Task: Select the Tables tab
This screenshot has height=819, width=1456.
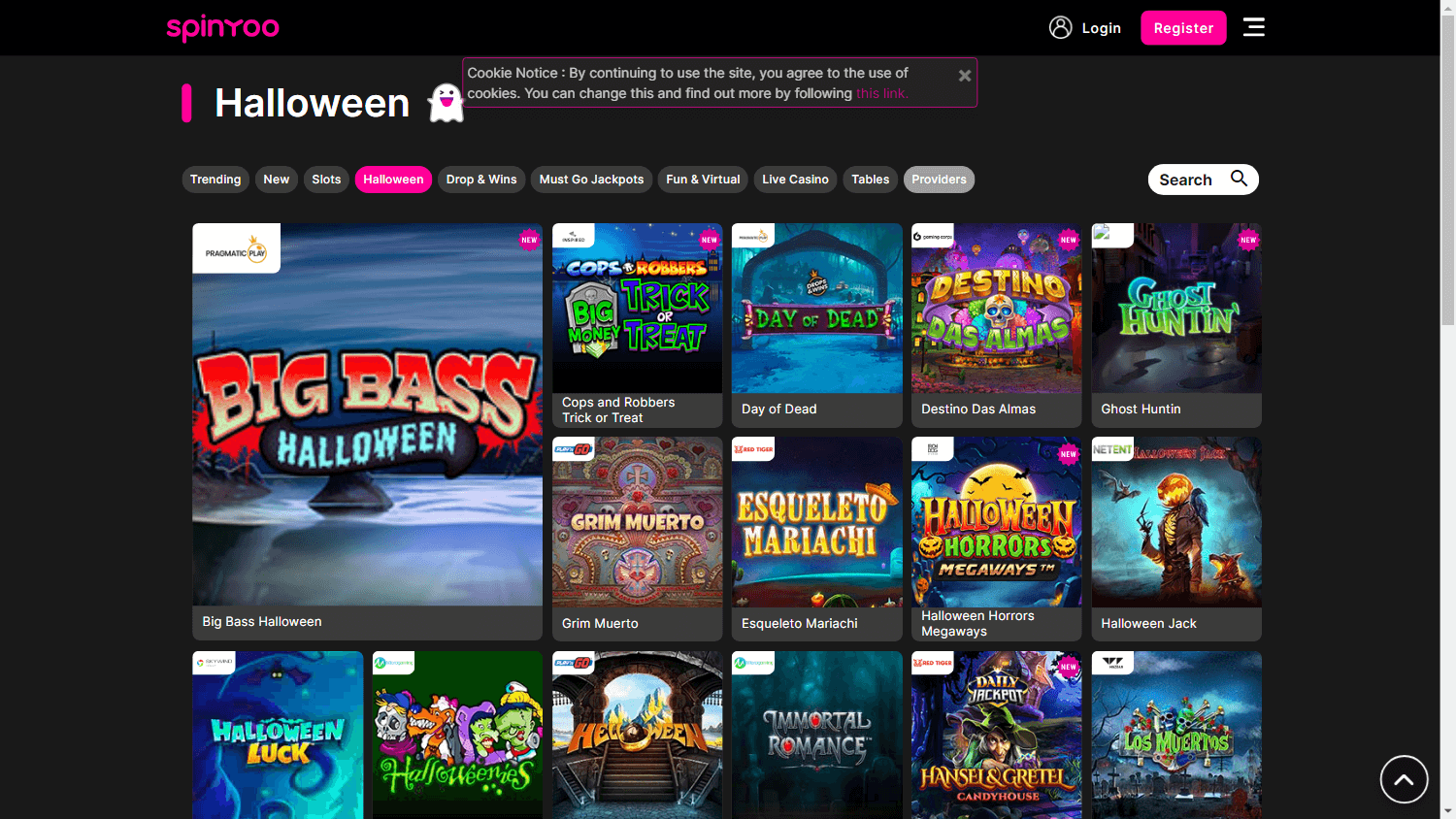Action: (x=870, y=180)
